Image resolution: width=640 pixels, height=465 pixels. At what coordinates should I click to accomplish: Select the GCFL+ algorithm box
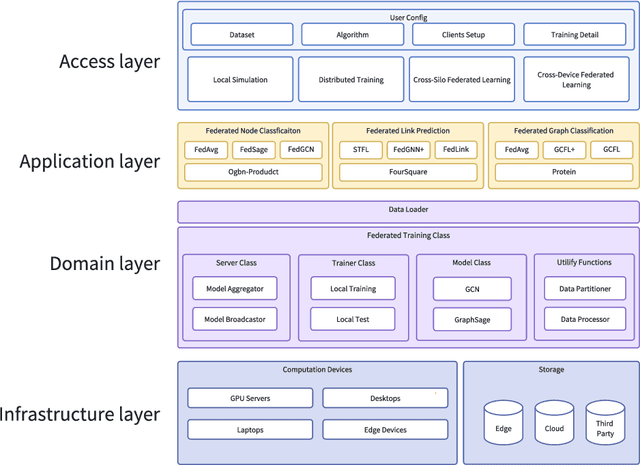coord(564,150)
